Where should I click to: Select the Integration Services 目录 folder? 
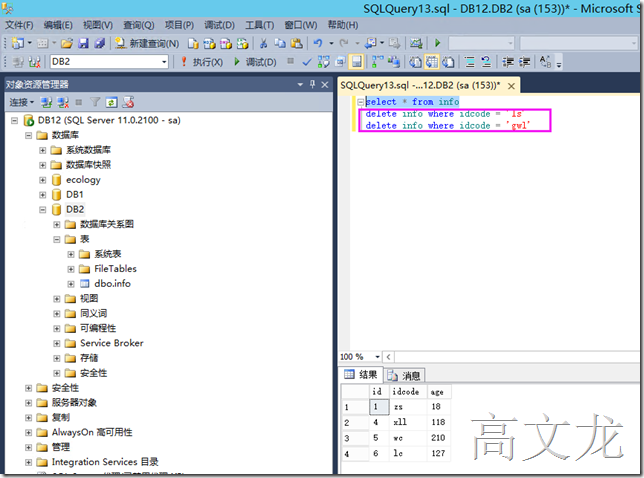tap(105, 462)
